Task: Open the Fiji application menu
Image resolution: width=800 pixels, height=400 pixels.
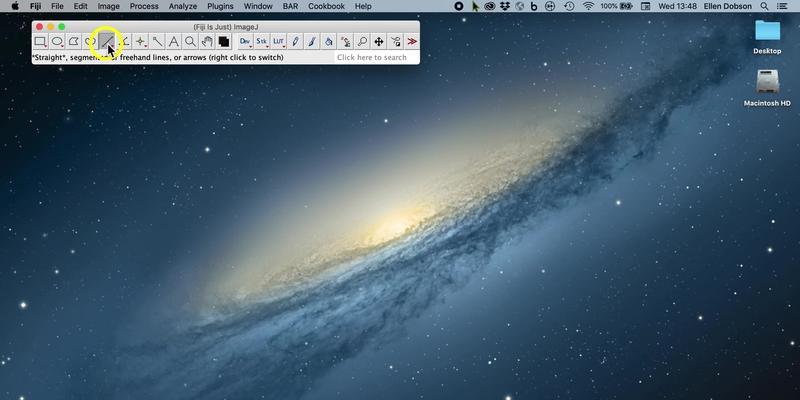Action: 35,6
